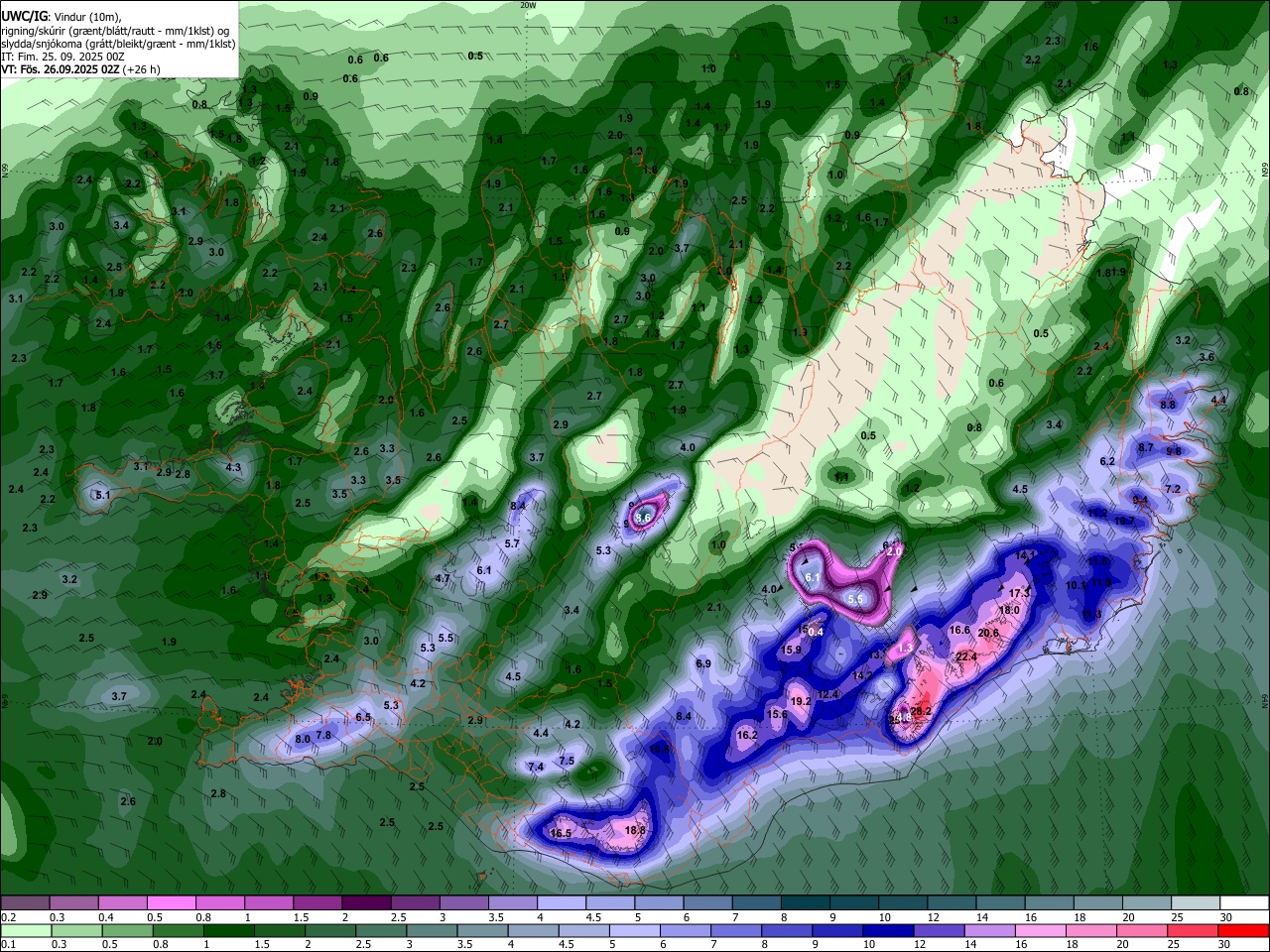Click the 20.6 precipitation value on the map

988,633
